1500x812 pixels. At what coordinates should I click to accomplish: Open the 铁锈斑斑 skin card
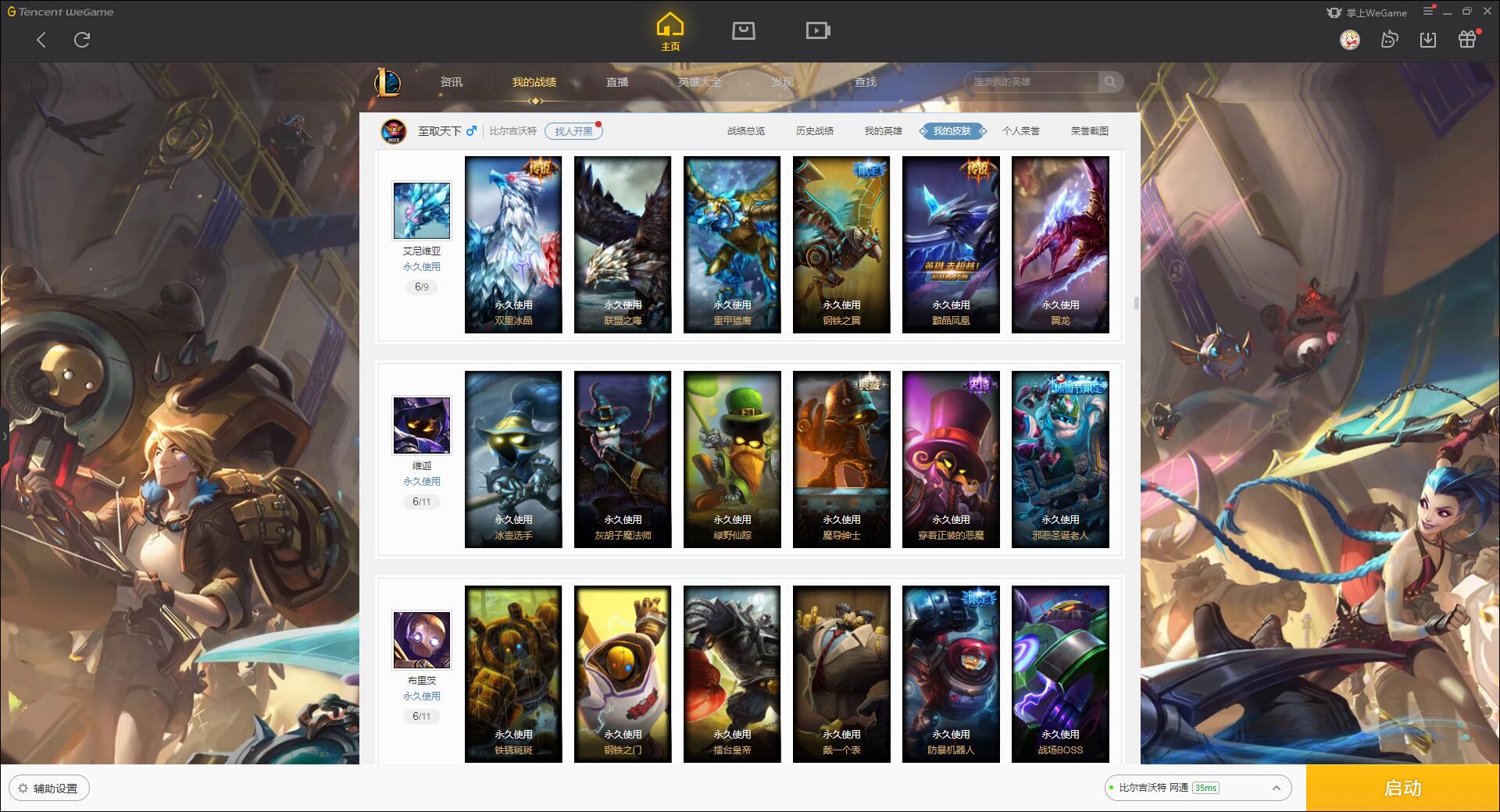[513, 674]
